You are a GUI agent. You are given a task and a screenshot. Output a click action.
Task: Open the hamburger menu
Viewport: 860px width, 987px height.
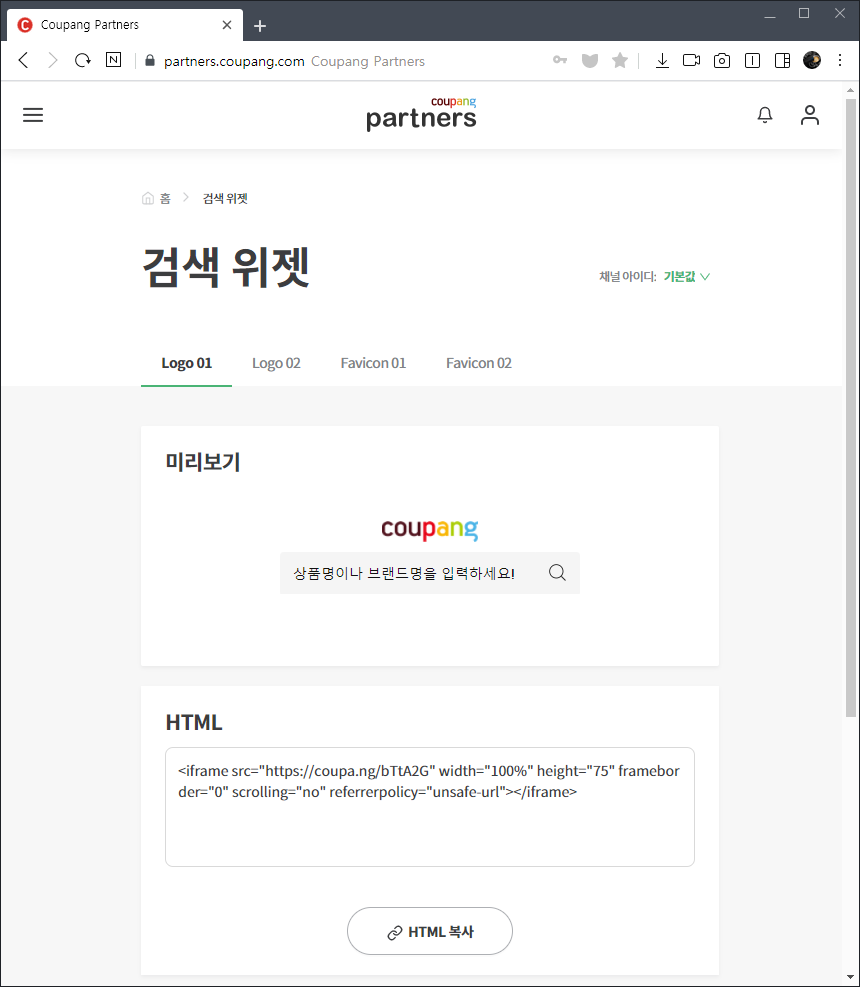coord(33,115)
